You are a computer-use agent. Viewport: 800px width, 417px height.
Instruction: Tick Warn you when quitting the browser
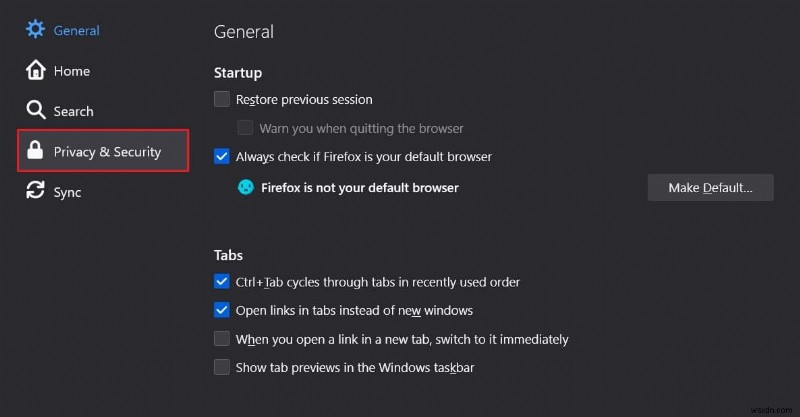245,128
